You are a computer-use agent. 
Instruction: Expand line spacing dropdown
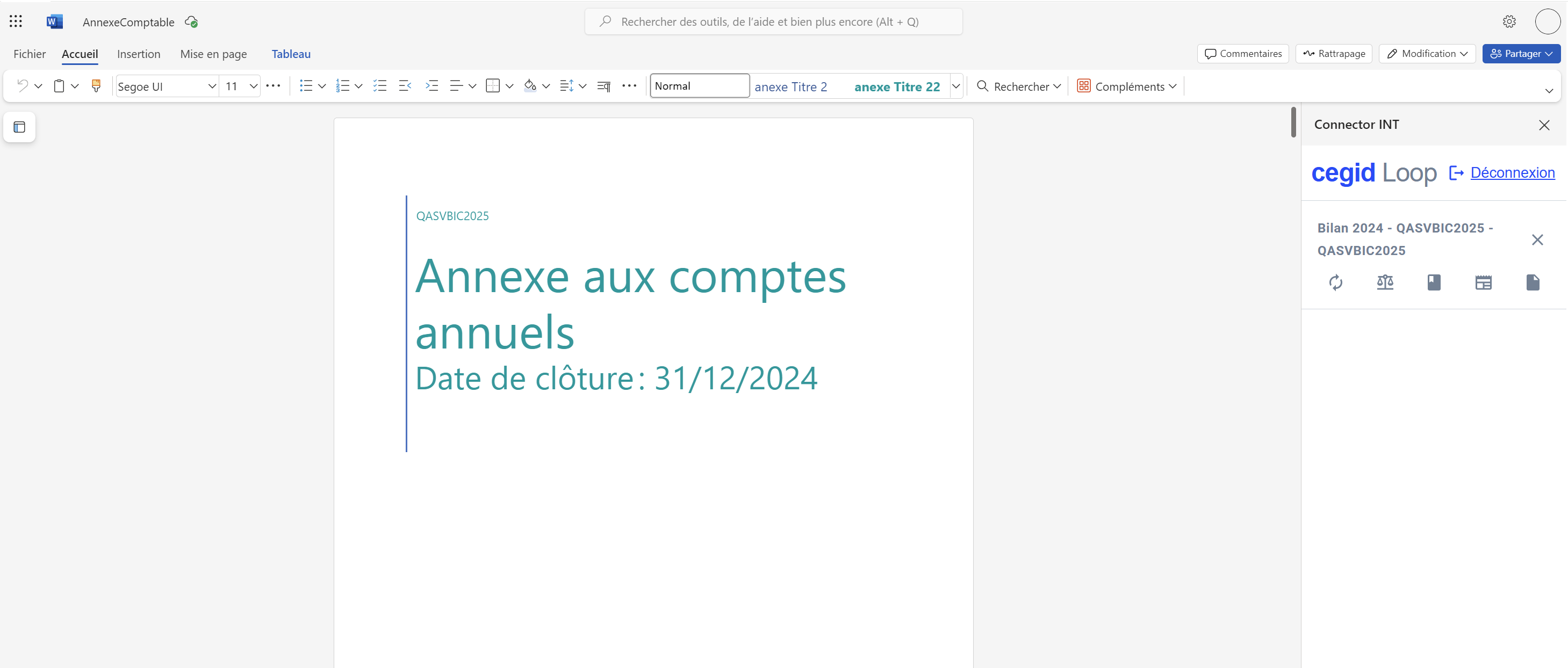coord(582,86)
